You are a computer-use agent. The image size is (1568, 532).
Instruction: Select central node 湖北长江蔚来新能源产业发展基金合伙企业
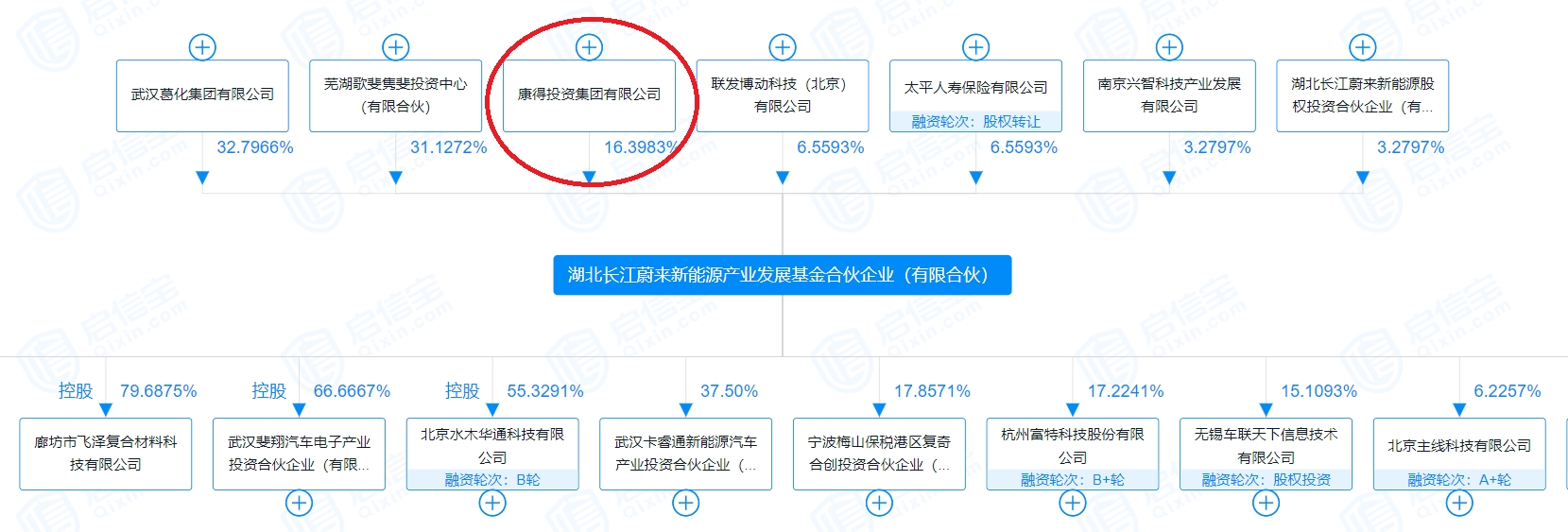pyautogui.click(x=783, y=275)
